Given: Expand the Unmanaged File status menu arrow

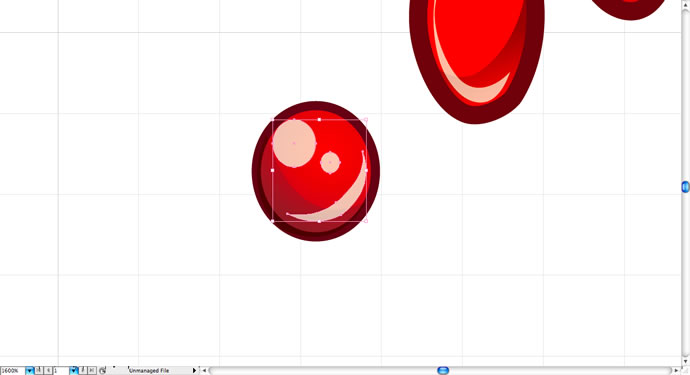Looking at the screenshot, I should pos(194,371).
